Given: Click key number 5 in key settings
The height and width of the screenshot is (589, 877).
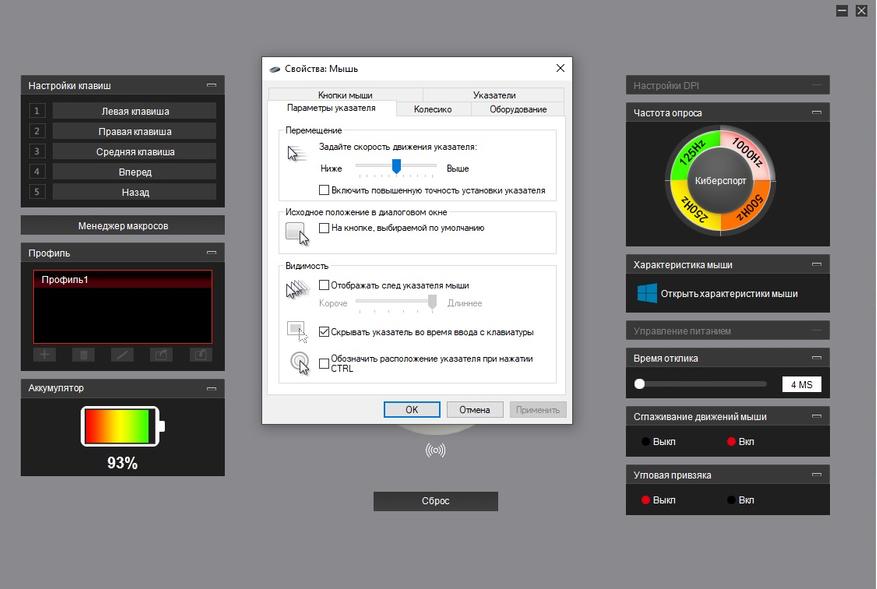Looking at the screenshot, I should point(37,192).
